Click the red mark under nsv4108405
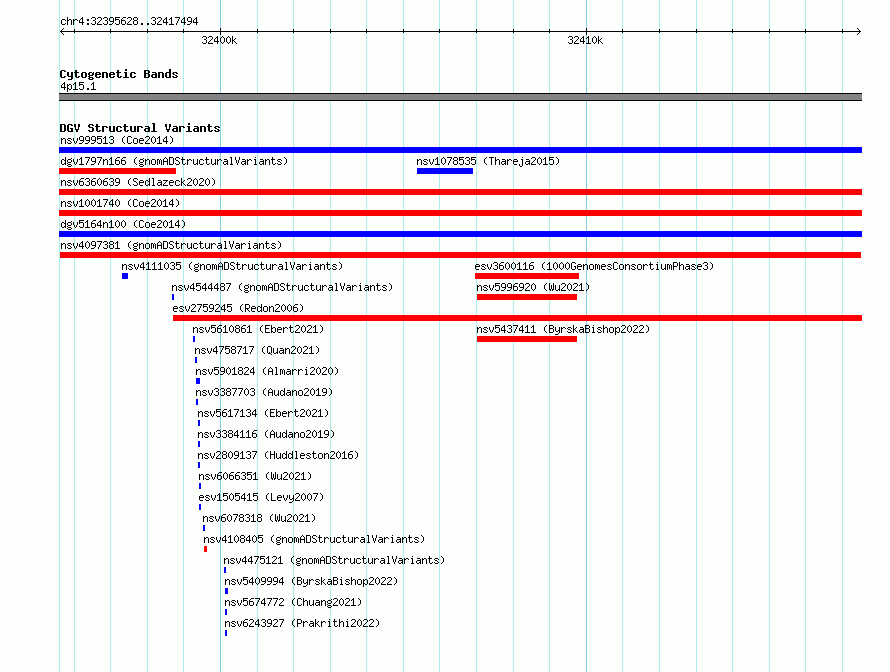The image size is (890, 672). pos(205,549)
